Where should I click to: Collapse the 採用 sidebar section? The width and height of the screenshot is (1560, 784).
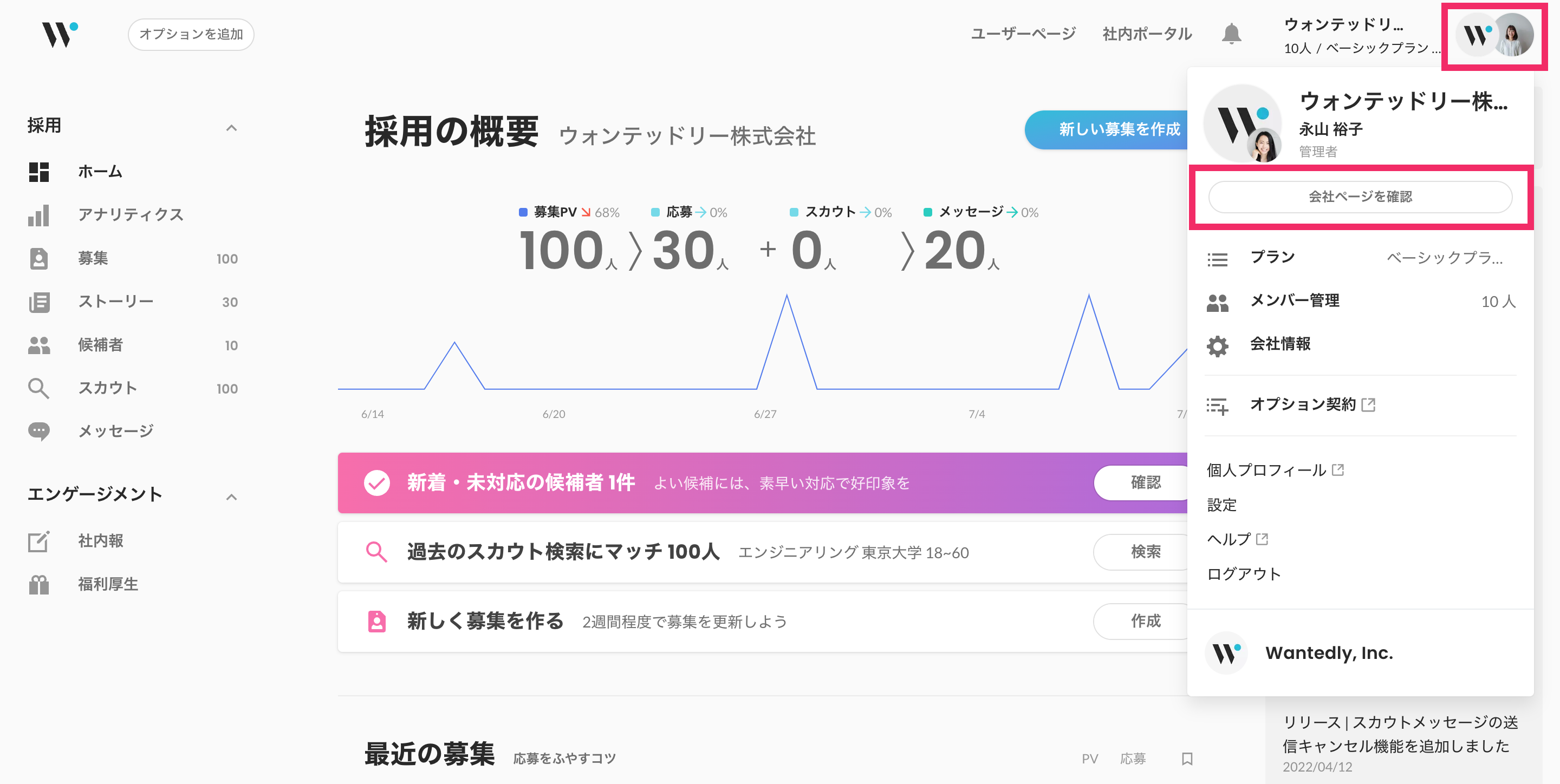click(231, 128)
